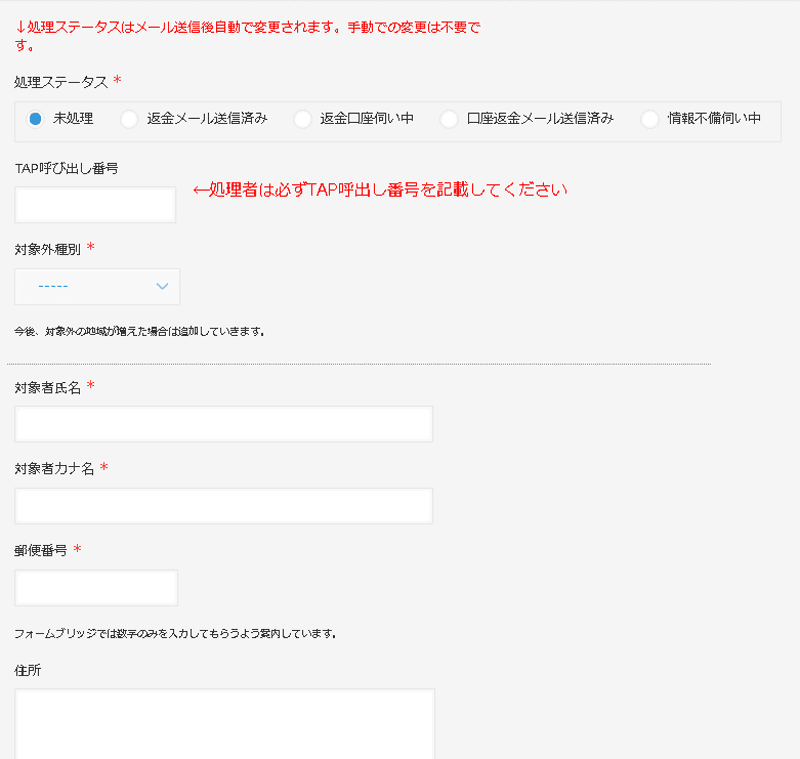Pick the 情報不備伺い中 radio option
The image size is (800, 759).
[650, 119]
